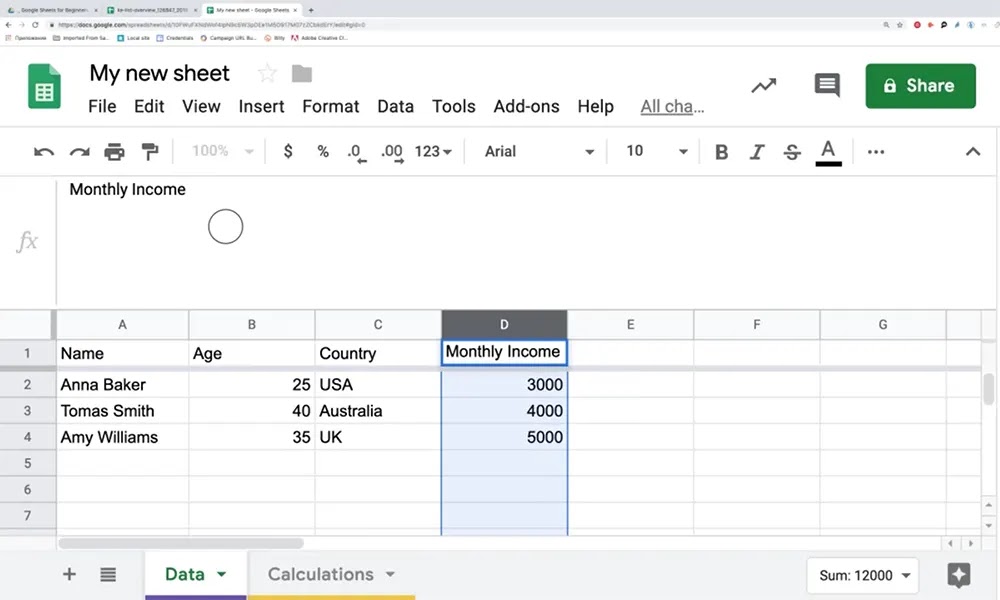Apply percent format icon
This screenshot has height=600, width=1000.
click(x=323, y=151)
